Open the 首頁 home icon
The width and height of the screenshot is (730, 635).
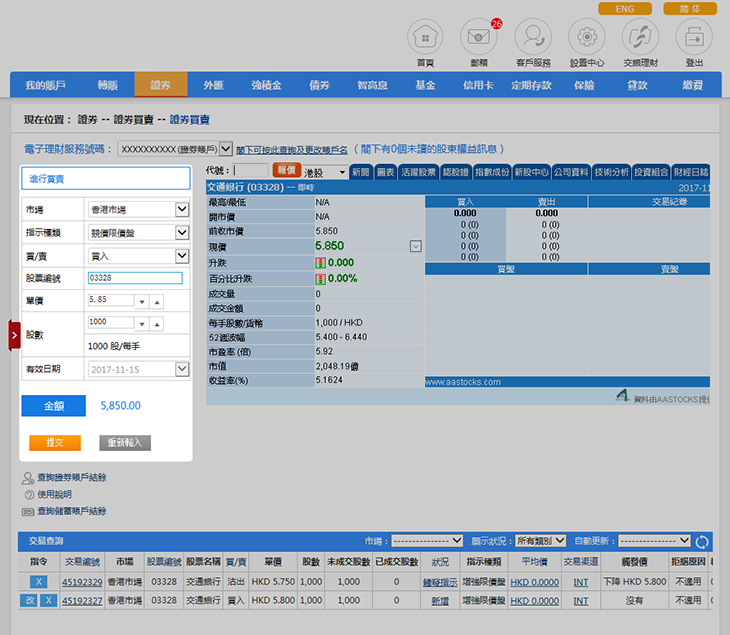pyautogui.click(x=425, y=38)
